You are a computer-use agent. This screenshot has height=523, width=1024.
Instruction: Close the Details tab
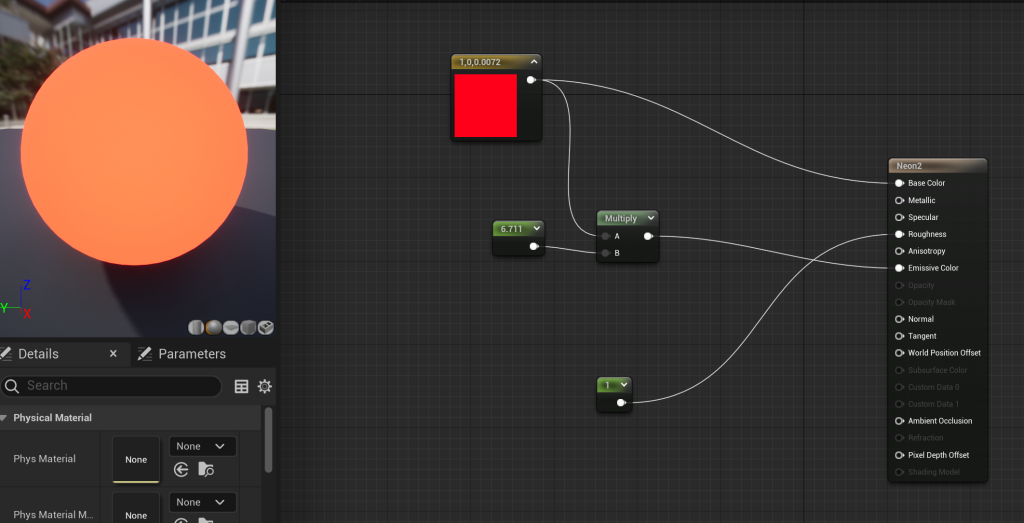pyautogui.click(x=113, y=354)
